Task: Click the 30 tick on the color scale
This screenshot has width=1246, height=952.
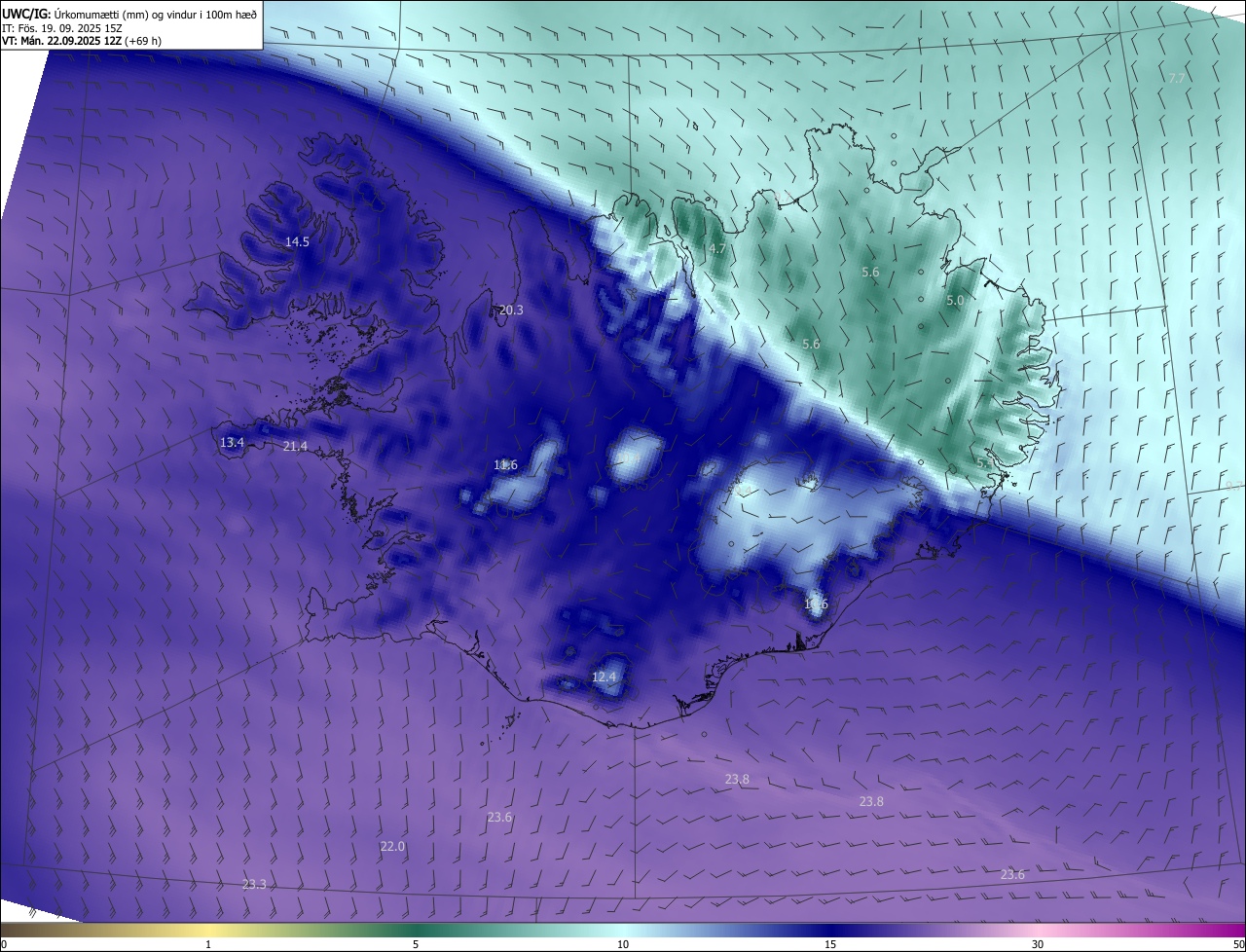Action: [x=1038, y=944]
